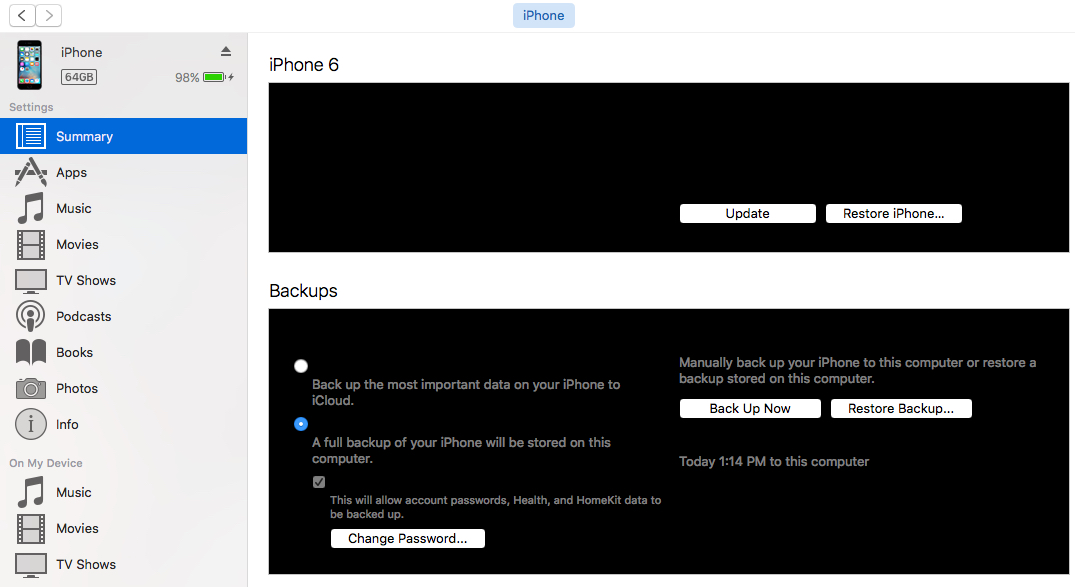Screen dimensions: 1075x587
Task: Click the Restore iPhone... button
Action: coord(893,213)
